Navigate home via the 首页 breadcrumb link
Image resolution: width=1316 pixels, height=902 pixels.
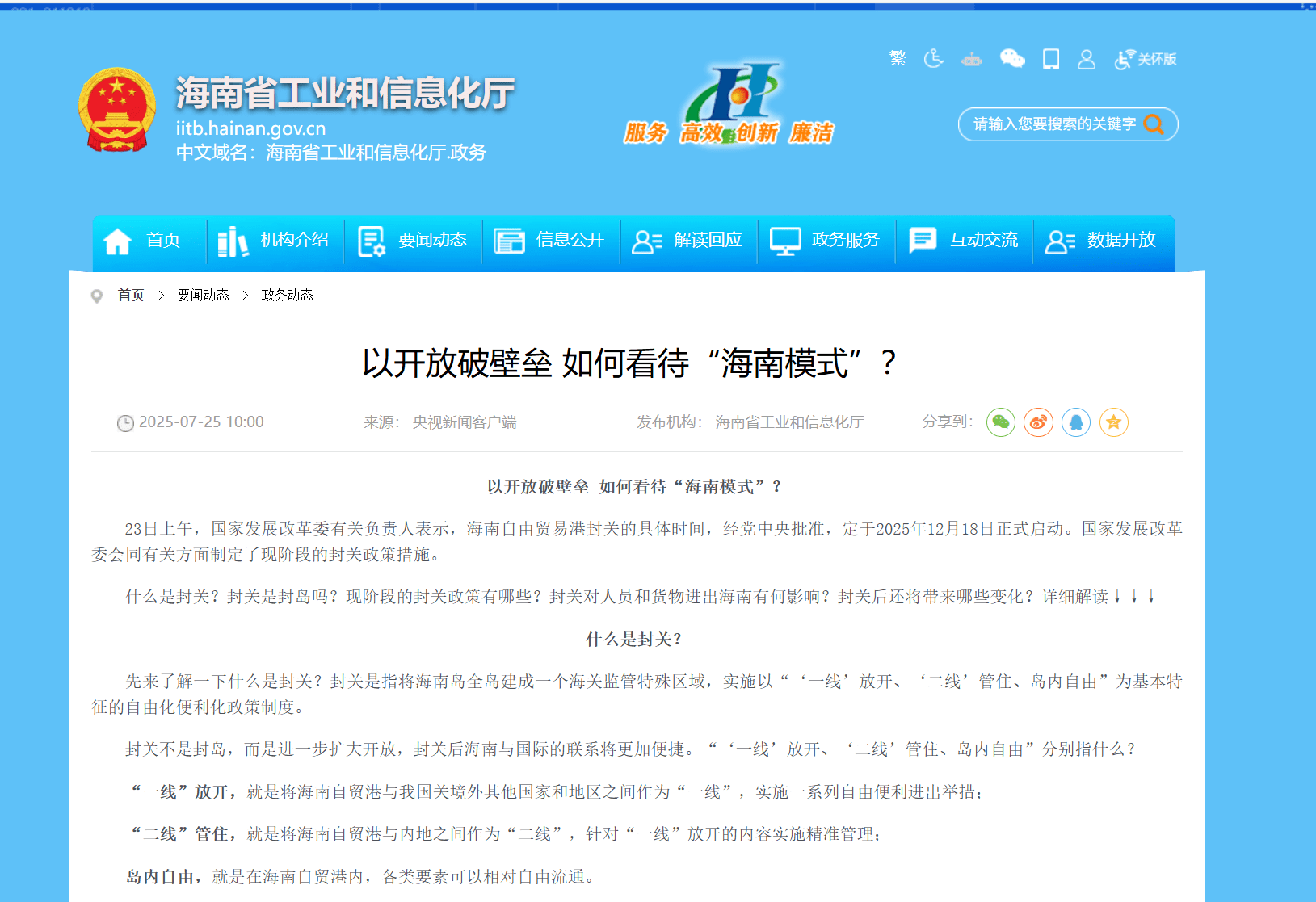[x=130, y=295]
